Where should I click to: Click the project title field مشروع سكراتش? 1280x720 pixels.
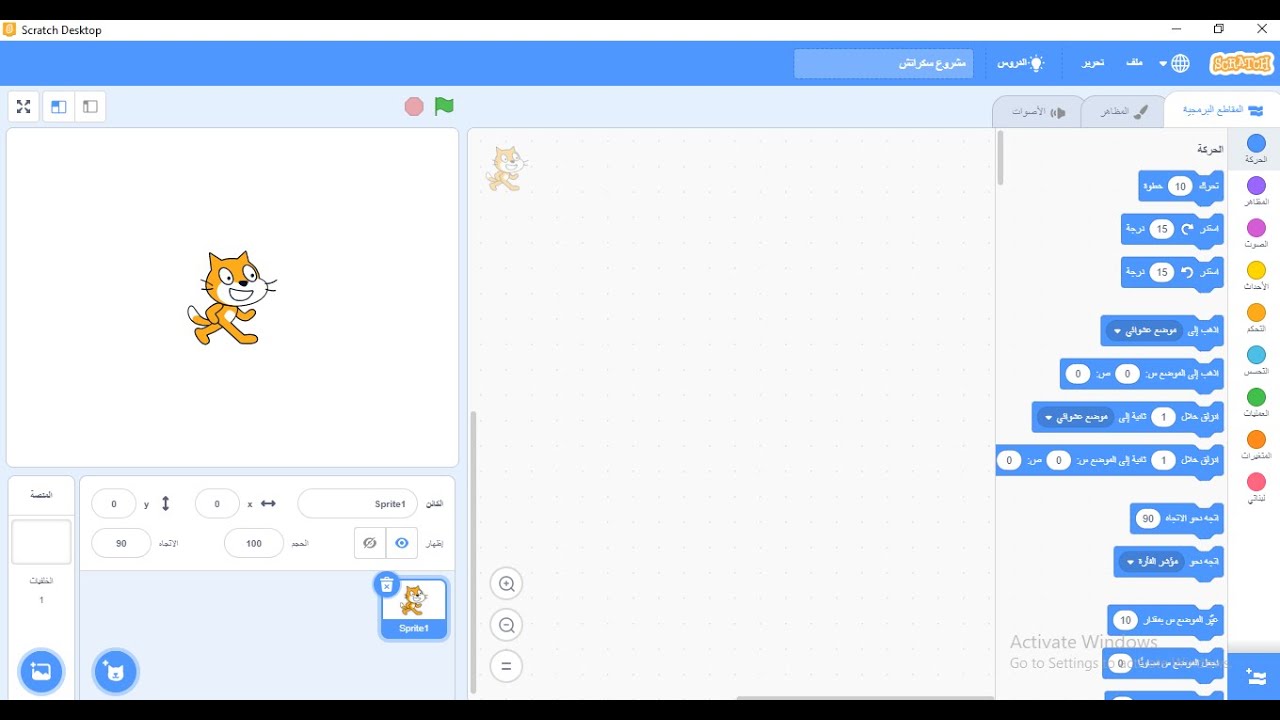pos(884,63)
